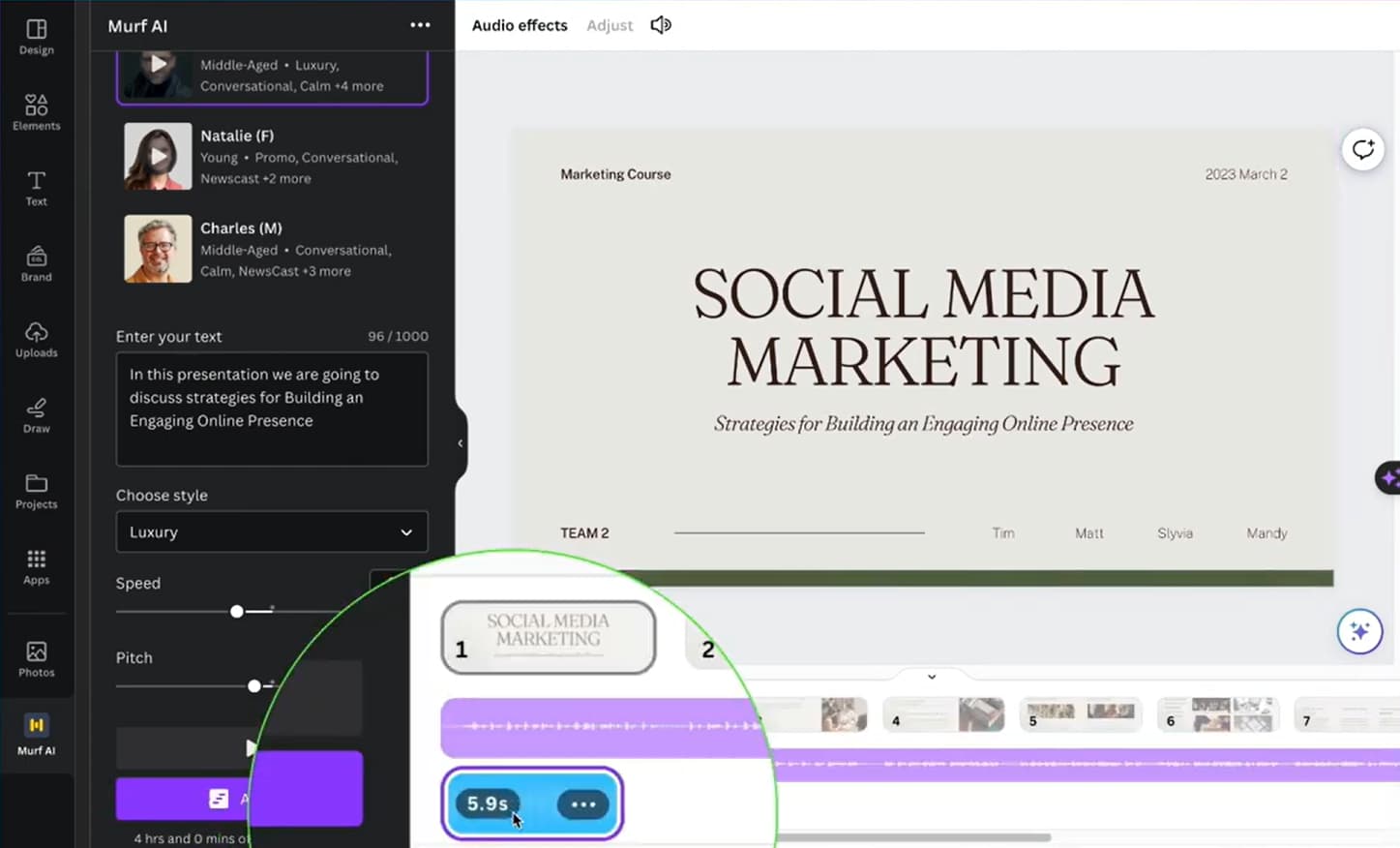
Task: Click the 96 / 1000 character counter
Action: [398, 336]
